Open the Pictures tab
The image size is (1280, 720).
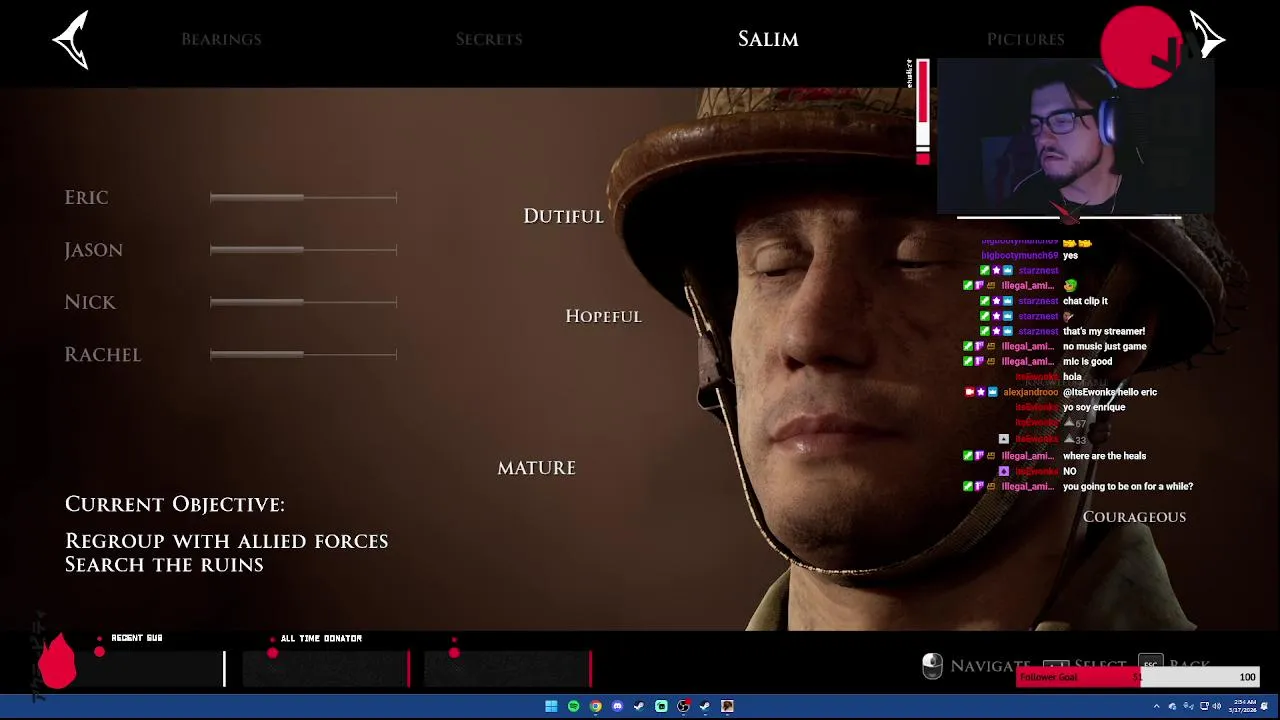pyautogui.click(x=1025, y=39)
